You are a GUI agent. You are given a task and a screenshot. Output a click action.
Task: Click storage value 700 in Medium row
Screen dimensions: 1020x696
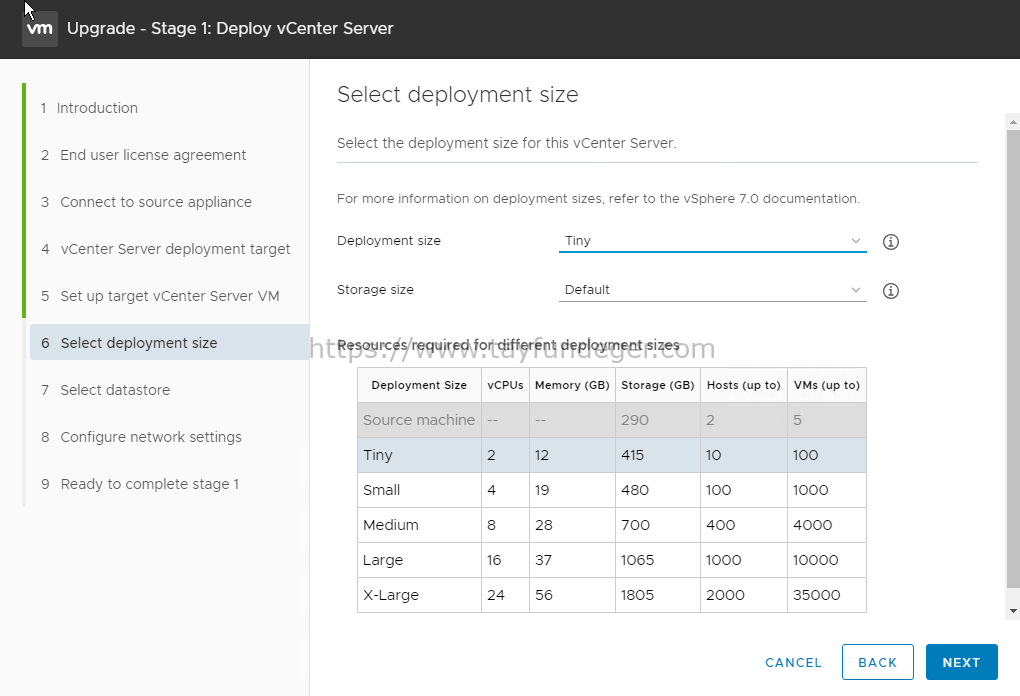point(636,525)
